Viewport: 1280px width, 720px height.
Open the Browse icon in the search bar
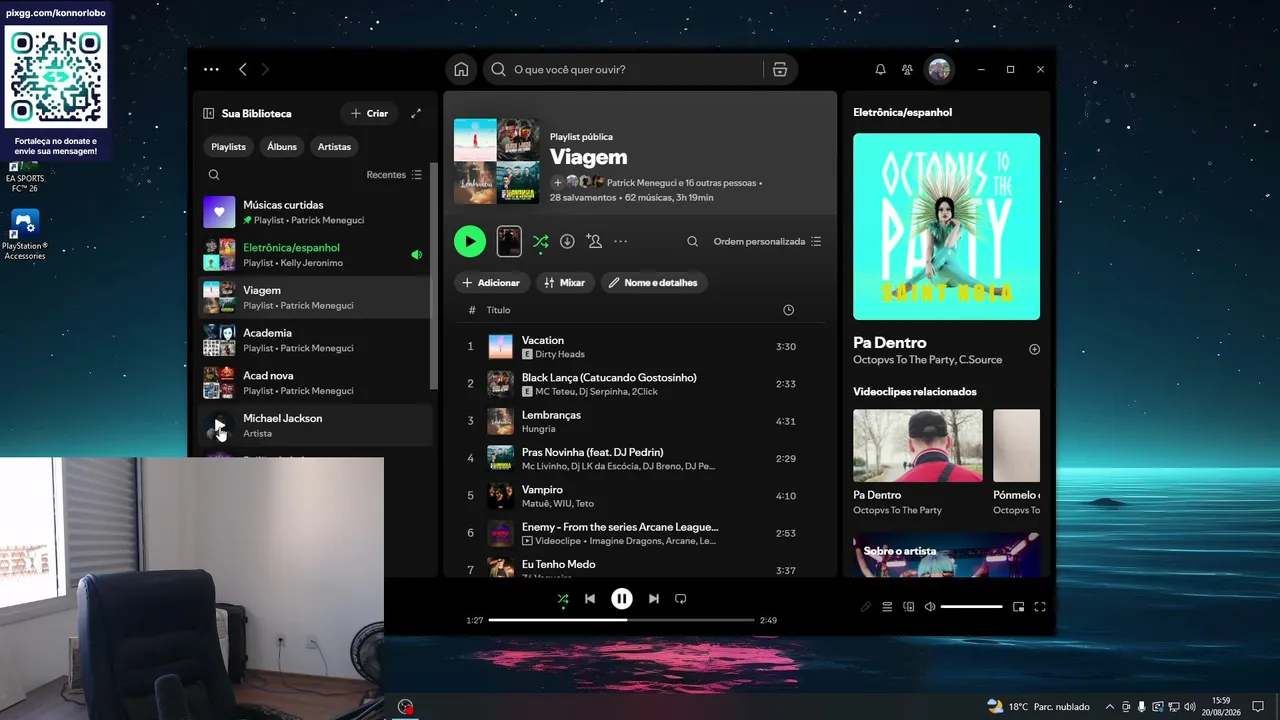tap(780, 69)
